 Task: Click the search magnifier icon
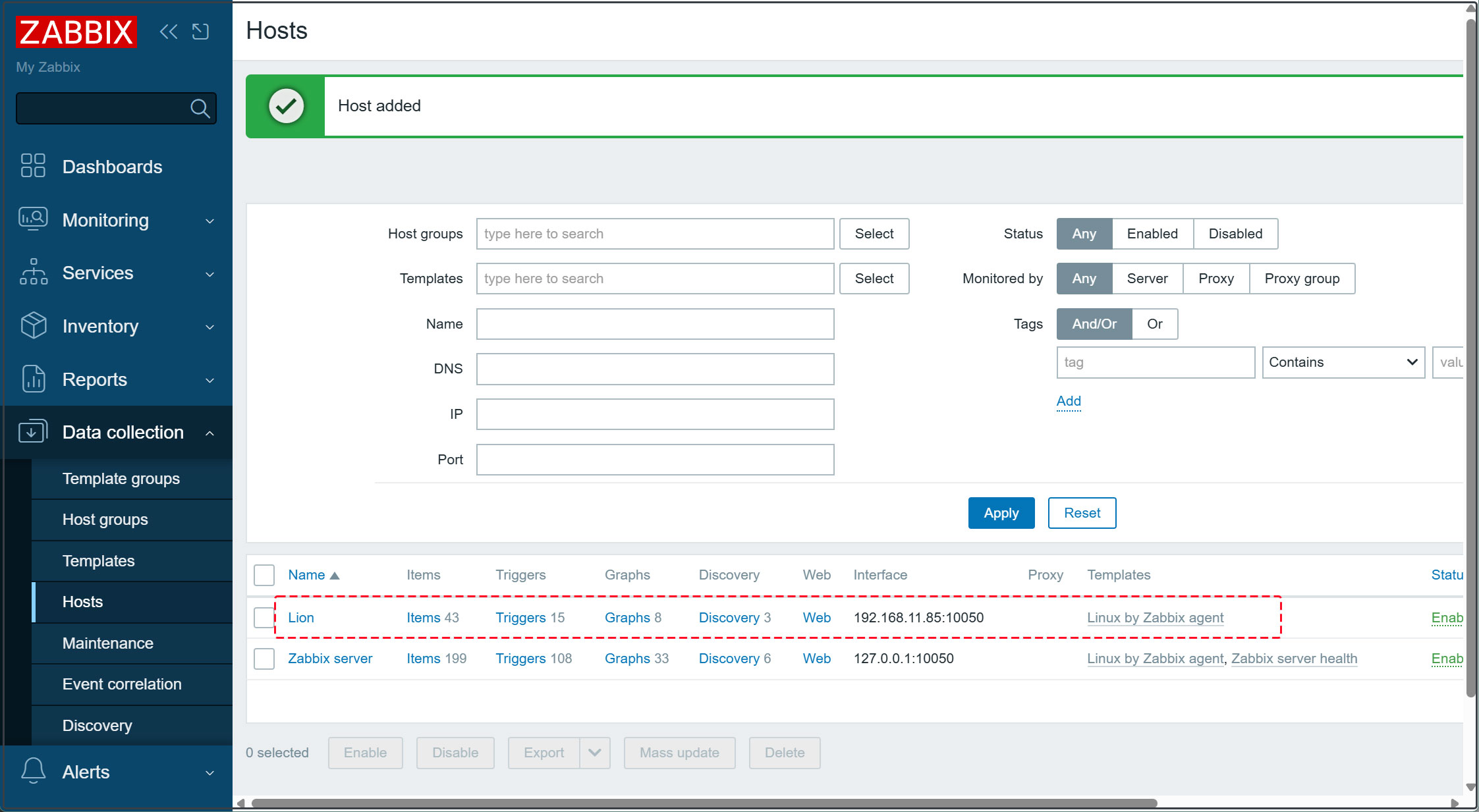click(200, 108)
